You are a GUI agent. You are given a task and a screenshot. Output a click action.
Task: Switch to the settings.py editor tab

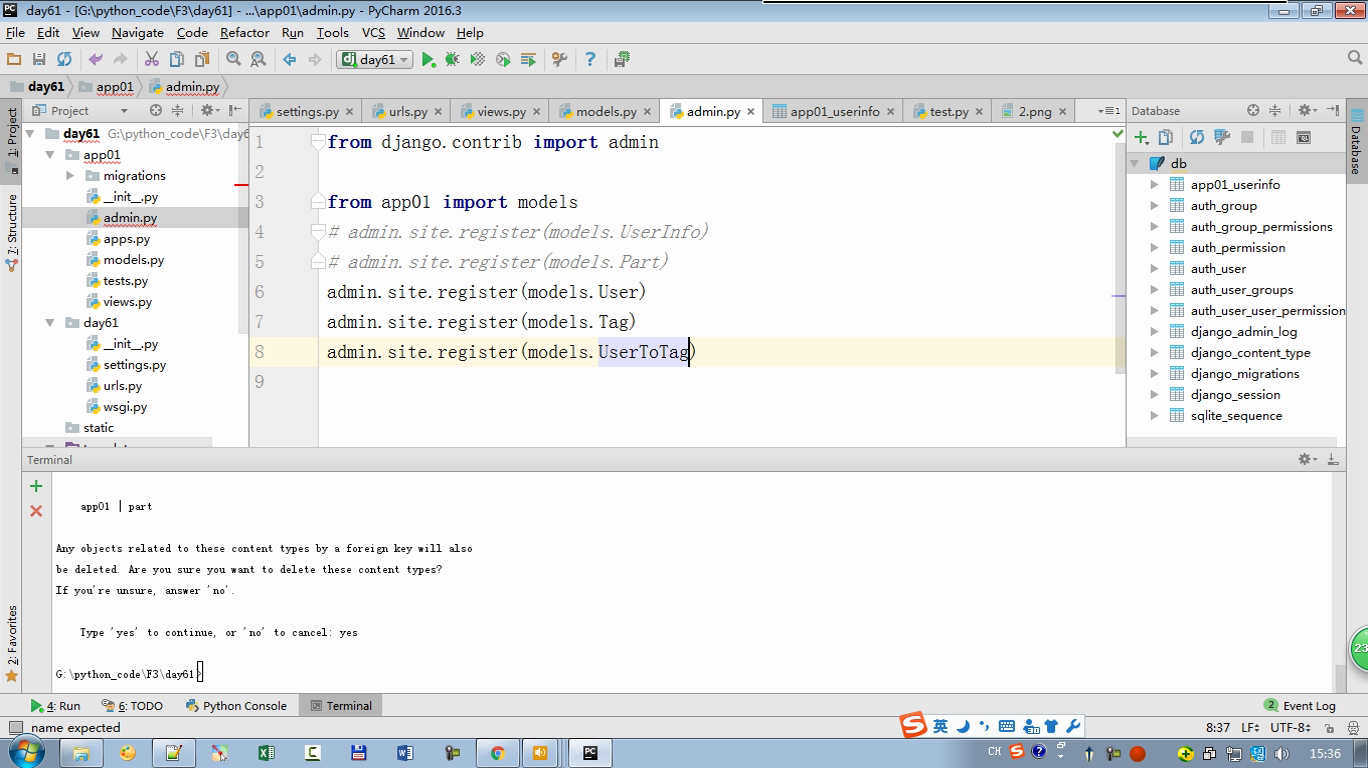click(x=306, y=111)
